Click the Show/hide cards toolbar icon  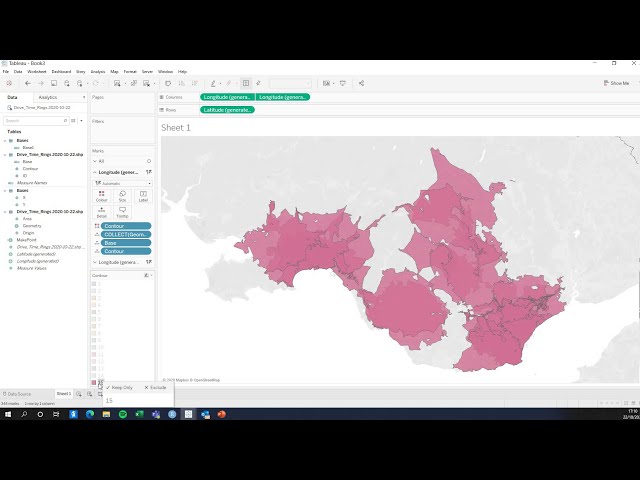pos(327,83)
